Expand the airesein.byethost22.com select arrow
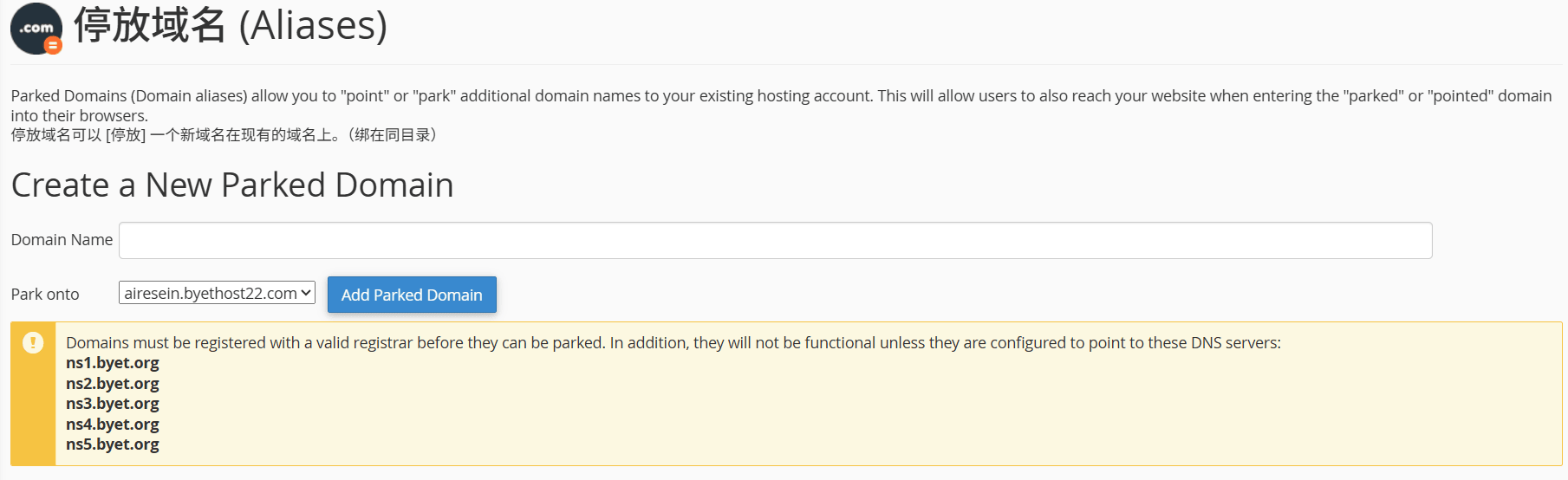Screen dimensions: 1568x480 tap(306, 294)
